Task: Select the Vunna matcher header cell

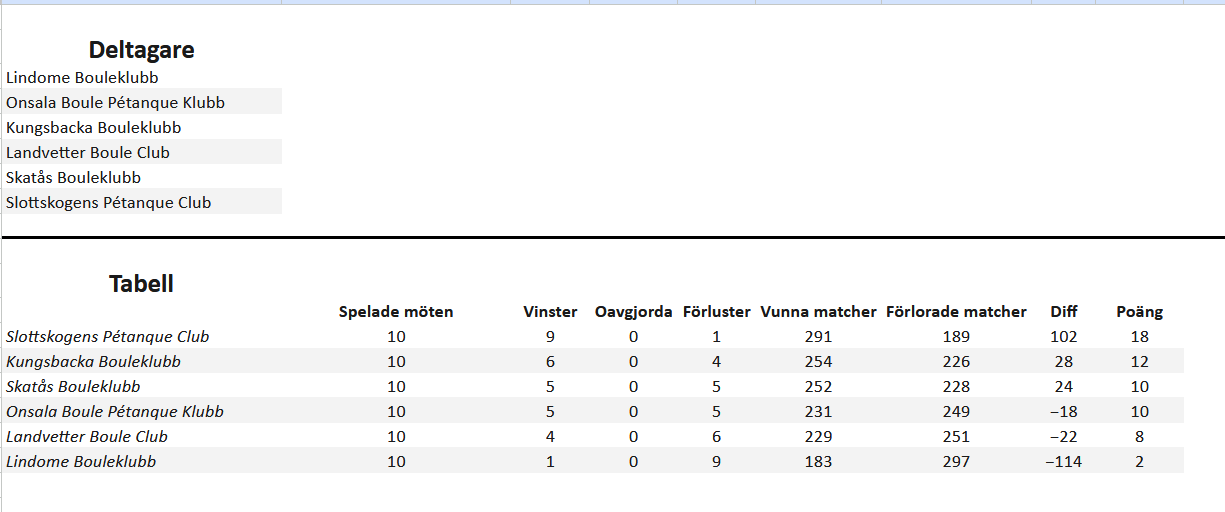Action: pos(818,311)
